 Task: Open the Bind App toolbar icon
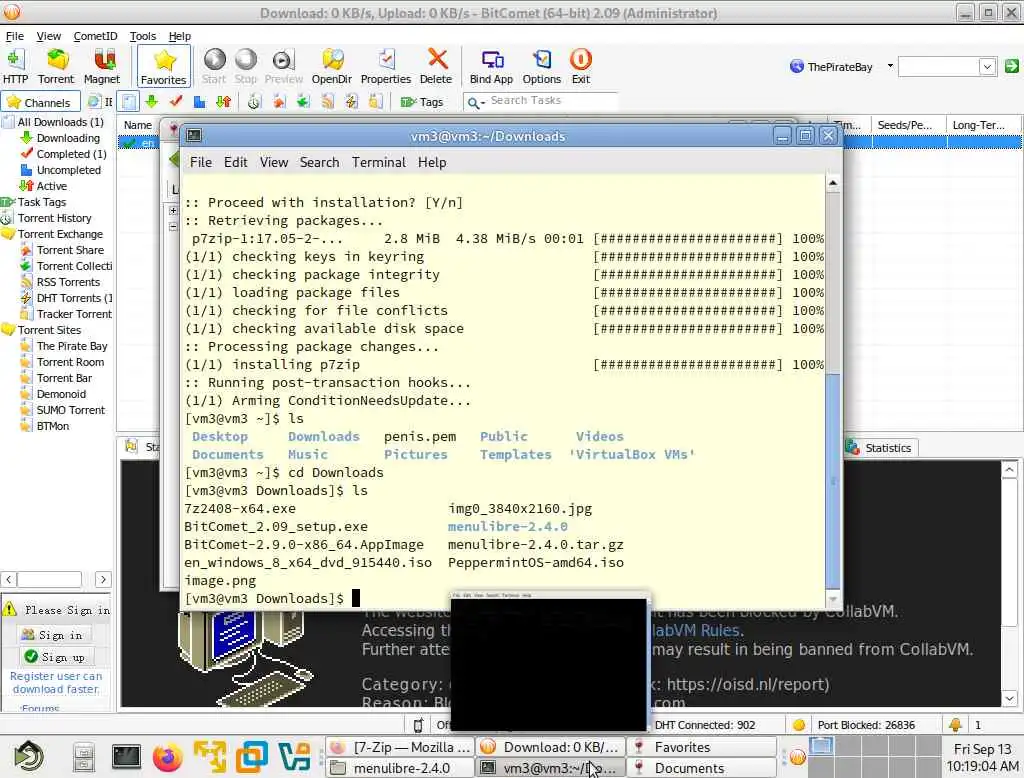click(491, 66)
